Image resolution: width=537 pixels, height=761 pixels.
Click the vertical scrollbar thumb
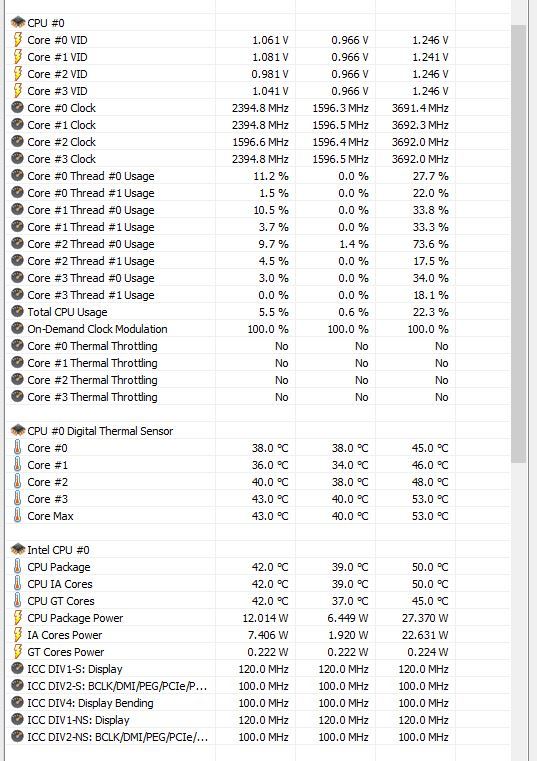pyautogui.click(x=519, y=244)
